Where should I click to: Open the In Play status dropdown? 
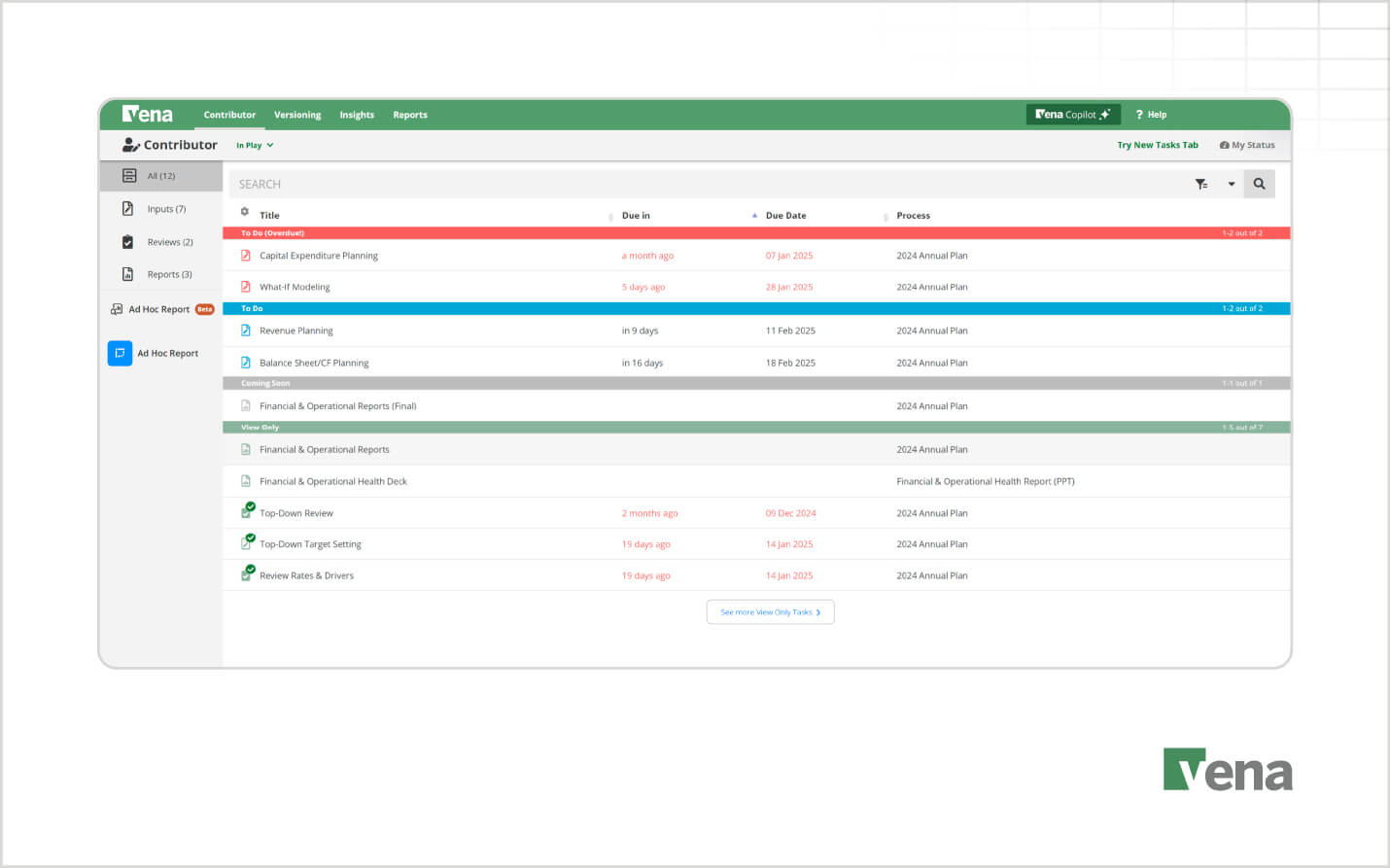pyautogui.click(x=254, y=145)
